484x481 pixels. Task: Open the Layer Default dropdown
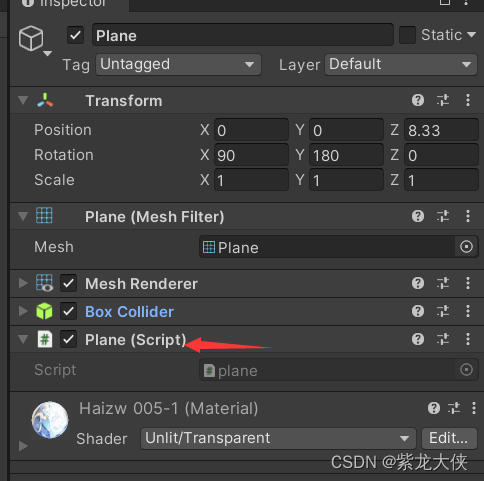pyautogui.click(x=401, y=64)
